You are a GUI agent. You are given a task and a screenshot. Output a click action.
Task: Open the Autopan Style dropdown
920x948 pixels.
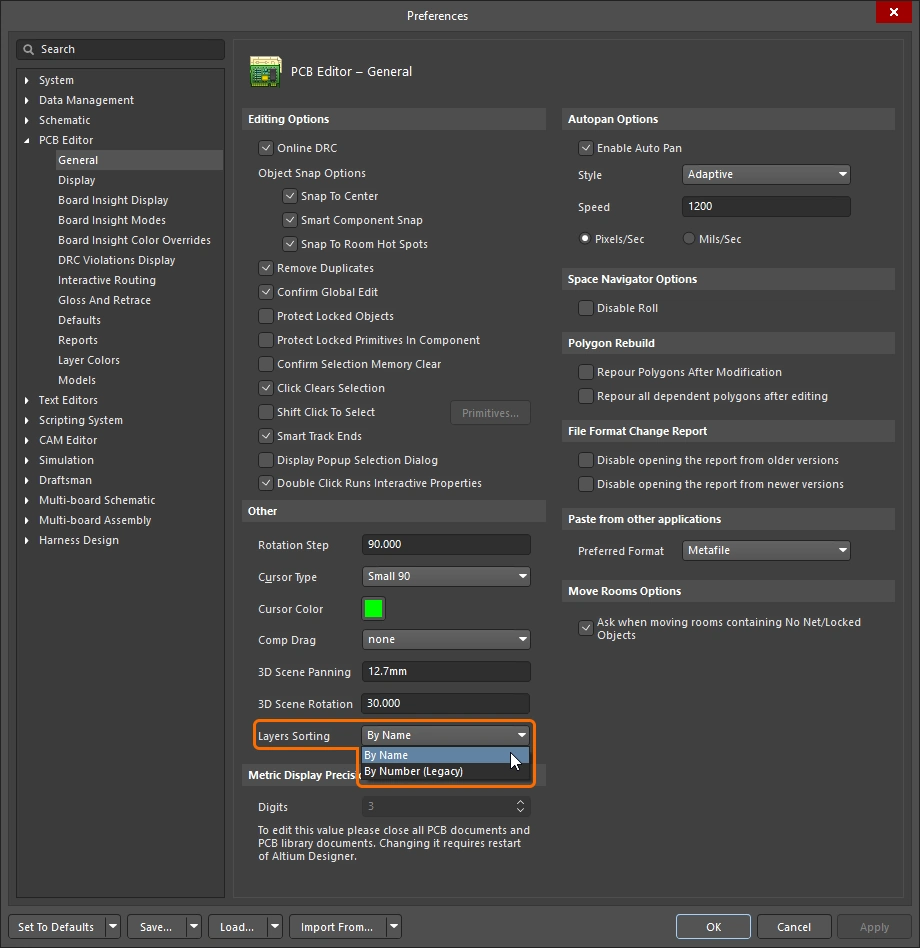point(766,174)
